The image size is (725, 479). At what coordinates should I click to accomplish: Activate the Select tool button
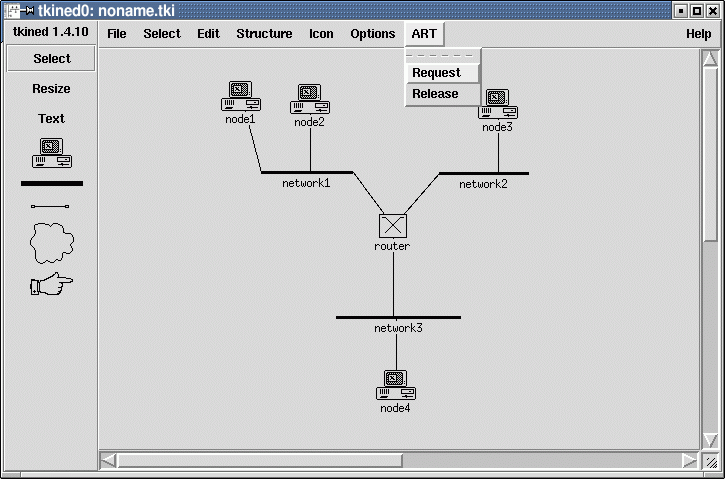(51, 59)
